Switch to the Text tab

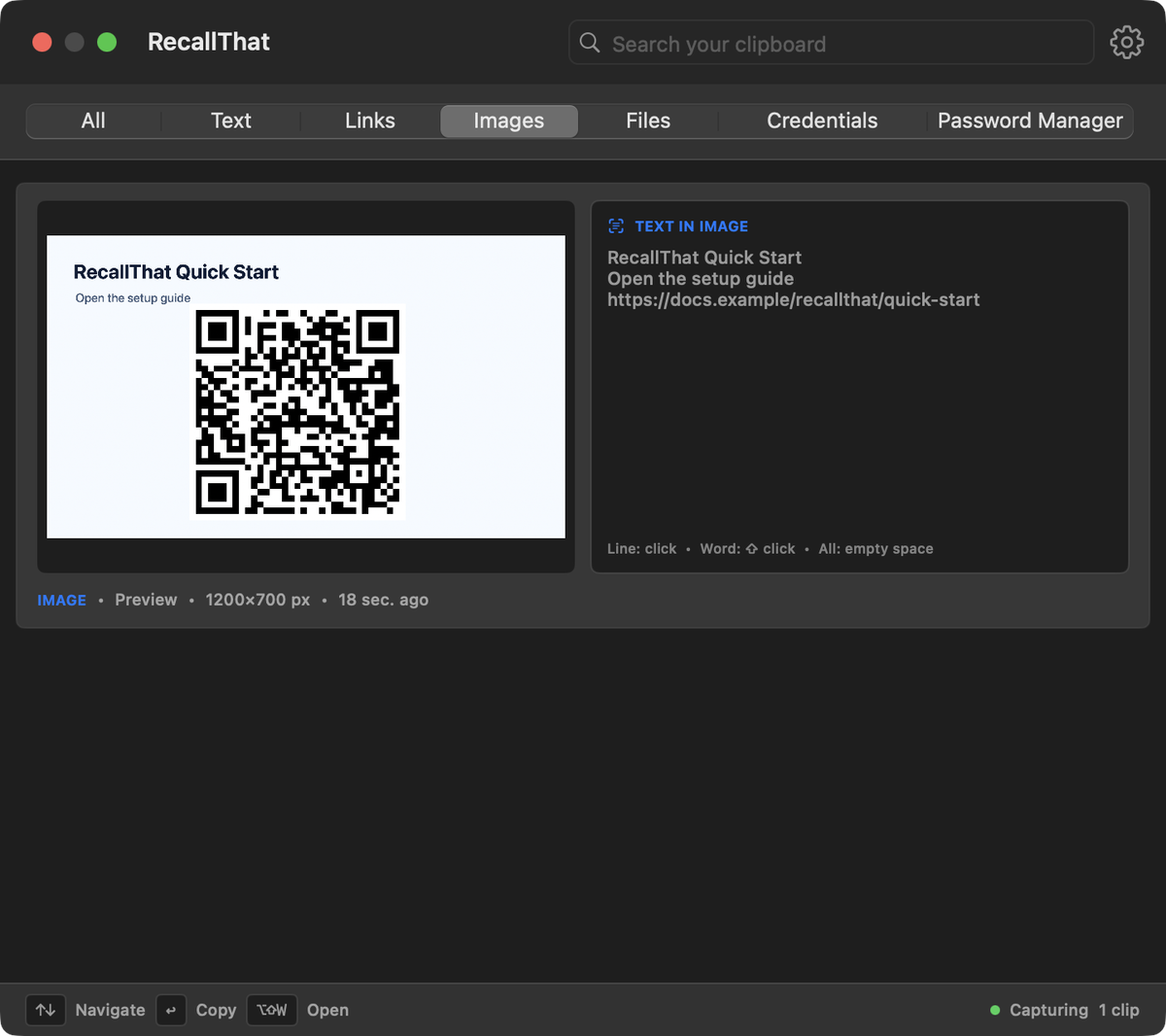(231, 121)
